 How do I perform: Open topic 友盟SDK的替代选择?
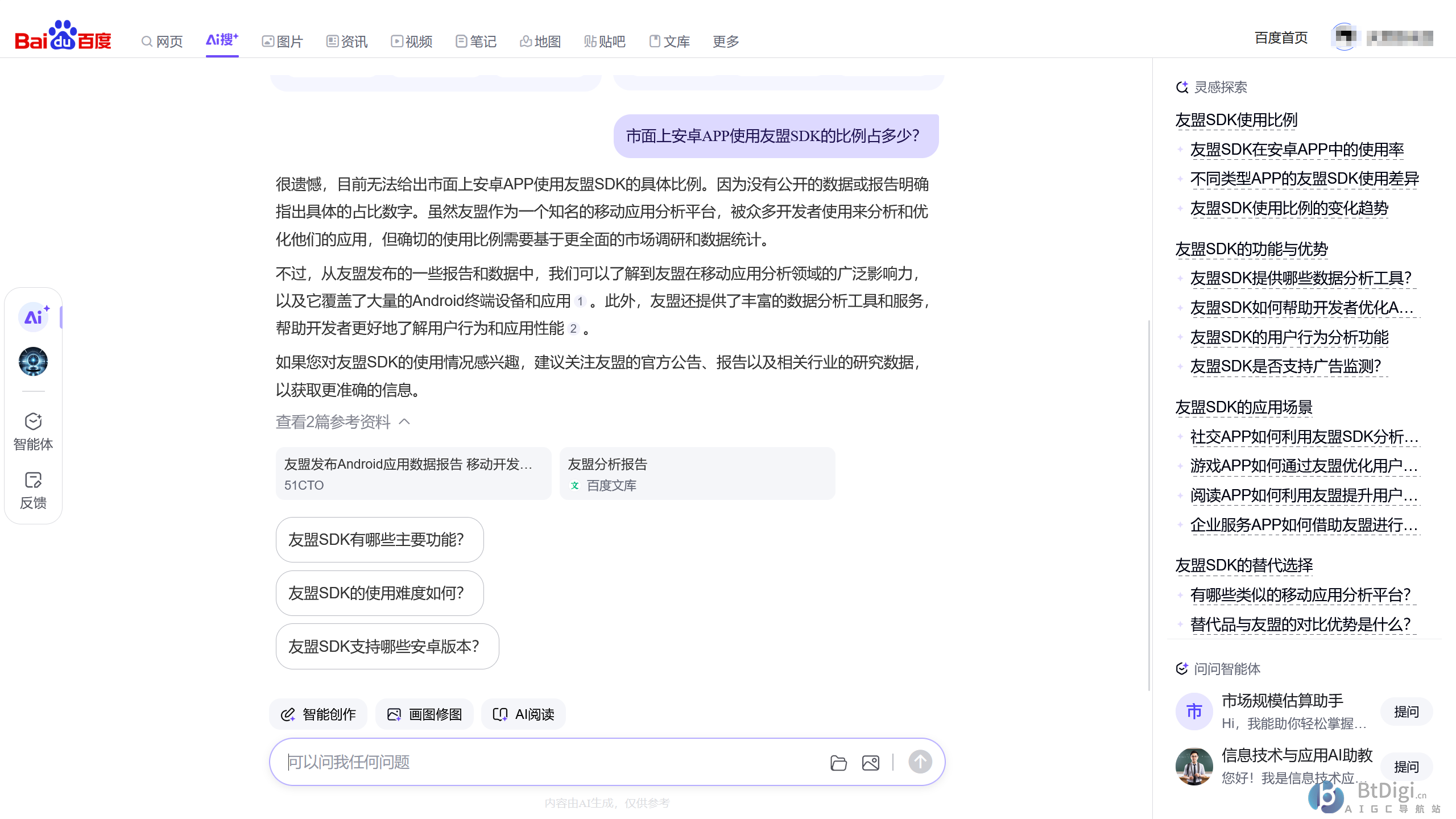pos(1244,565)
